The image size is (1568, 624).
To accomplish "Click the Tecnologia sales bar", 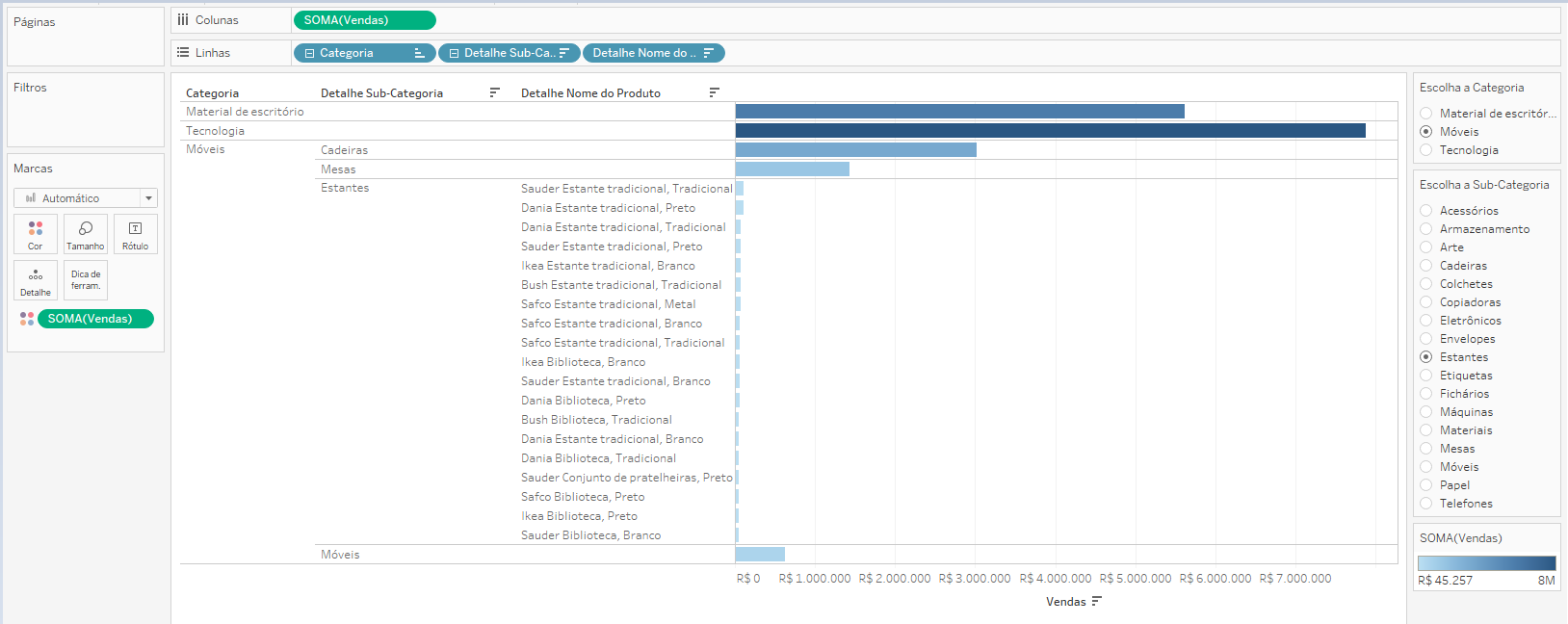I will click(1050, 130).
